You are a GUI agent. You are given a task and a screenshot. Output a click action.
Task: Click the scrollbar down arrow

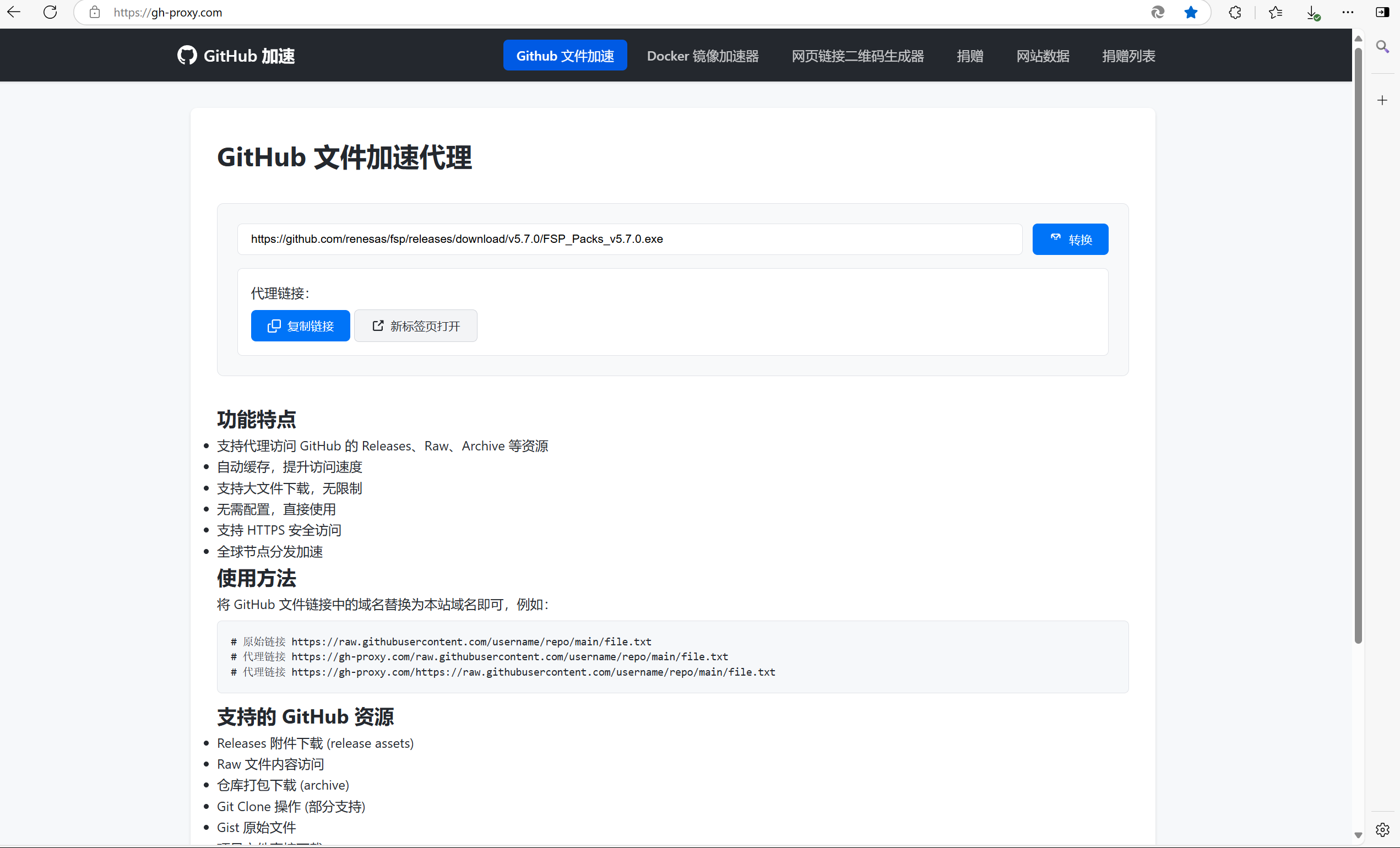point(1358,835)
